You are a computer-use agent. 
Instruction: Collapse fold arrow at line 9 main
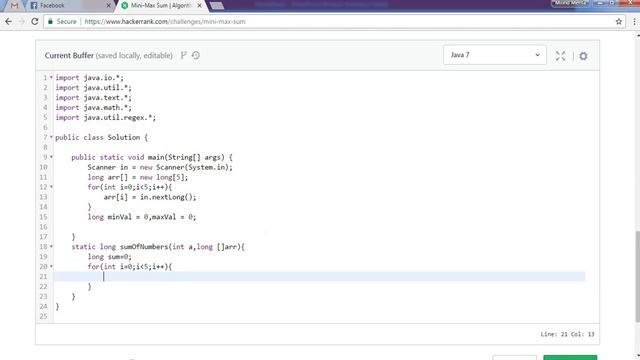(x=51, y=157)
